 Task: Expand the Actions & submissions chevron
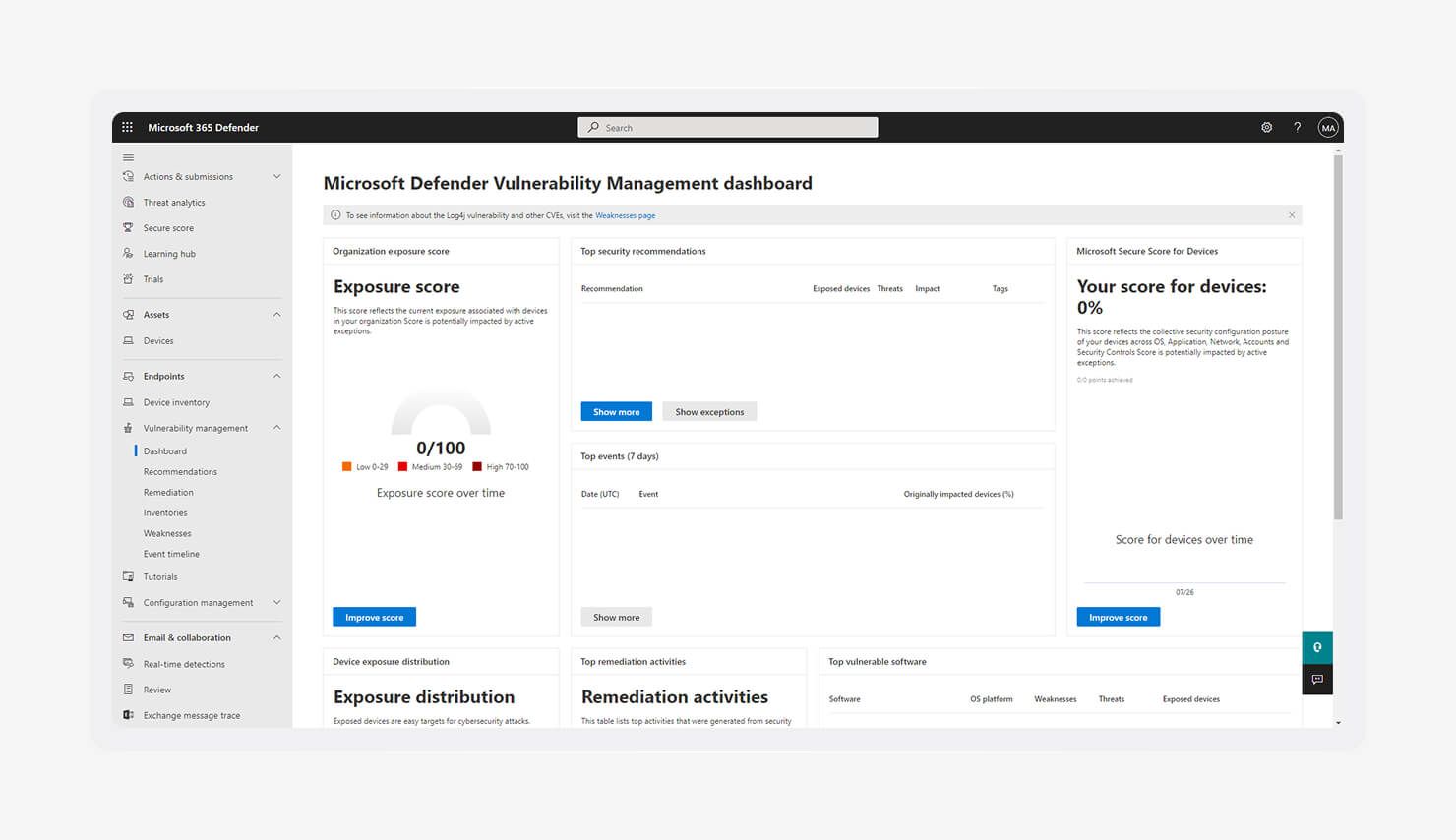tap(276, 176)
